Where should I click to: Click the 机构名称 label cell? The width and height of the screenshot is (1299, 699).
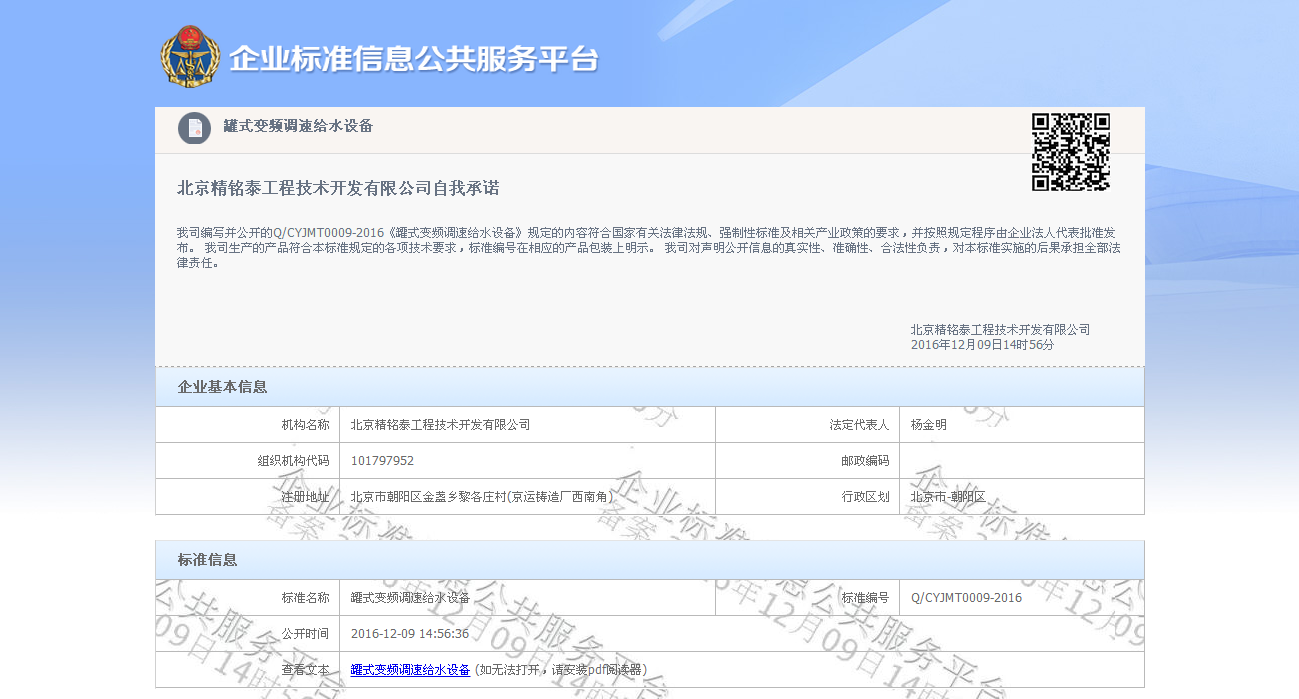[x=248, y=425]
